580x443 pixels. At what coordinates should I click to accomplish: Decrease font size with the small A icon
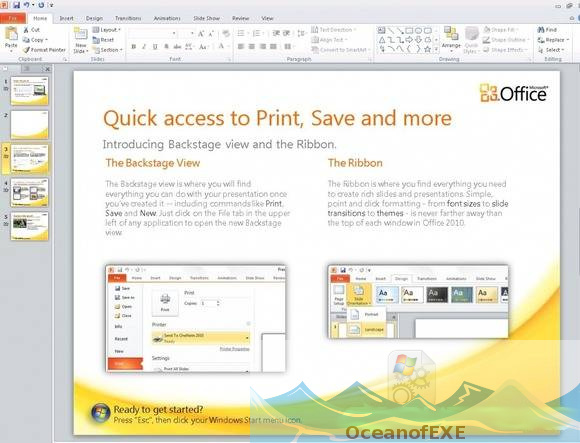pyautogui.click(x=211, y=34)
